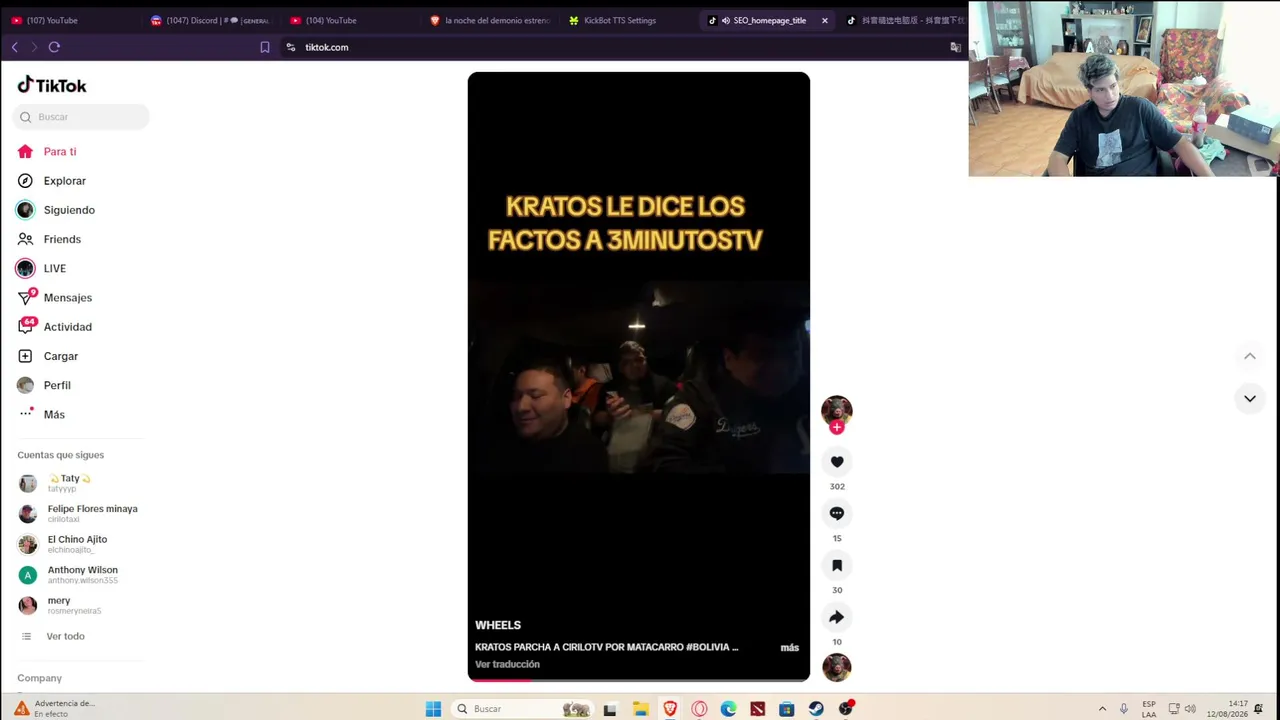
Task: Open the video creator's avatar
Action: (x=837, y=410)
